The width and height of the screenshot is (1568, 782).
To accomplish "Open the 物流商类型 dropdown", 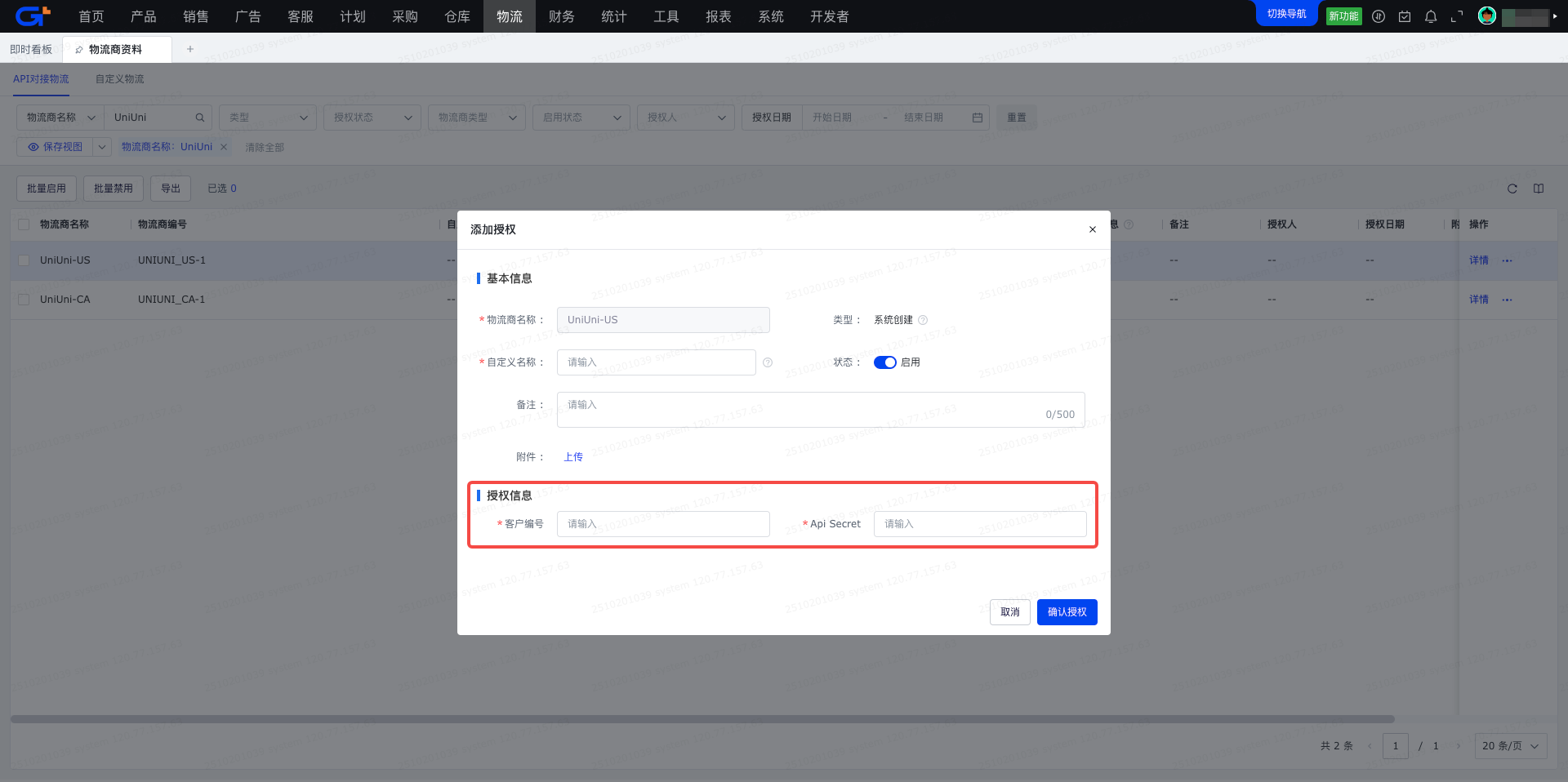I will coord(477,118).
